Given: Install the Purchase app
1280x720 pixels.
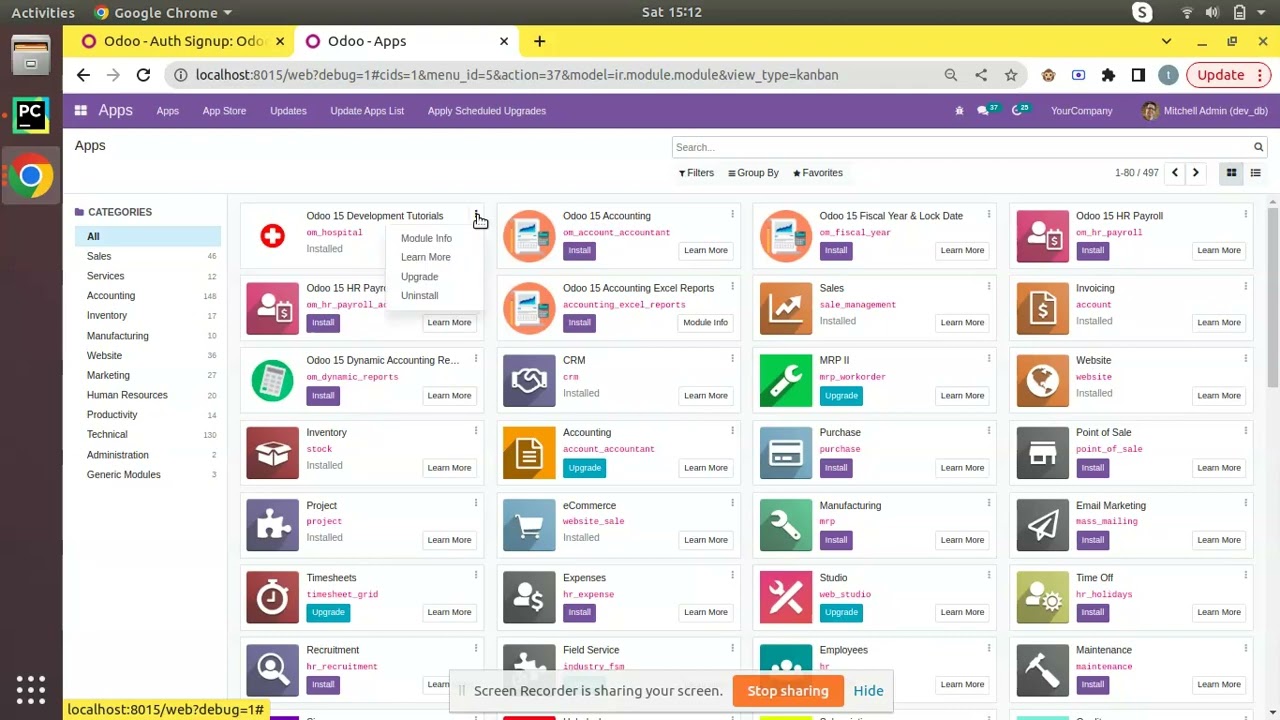Looking at the screenshot, I should (836, 467).
